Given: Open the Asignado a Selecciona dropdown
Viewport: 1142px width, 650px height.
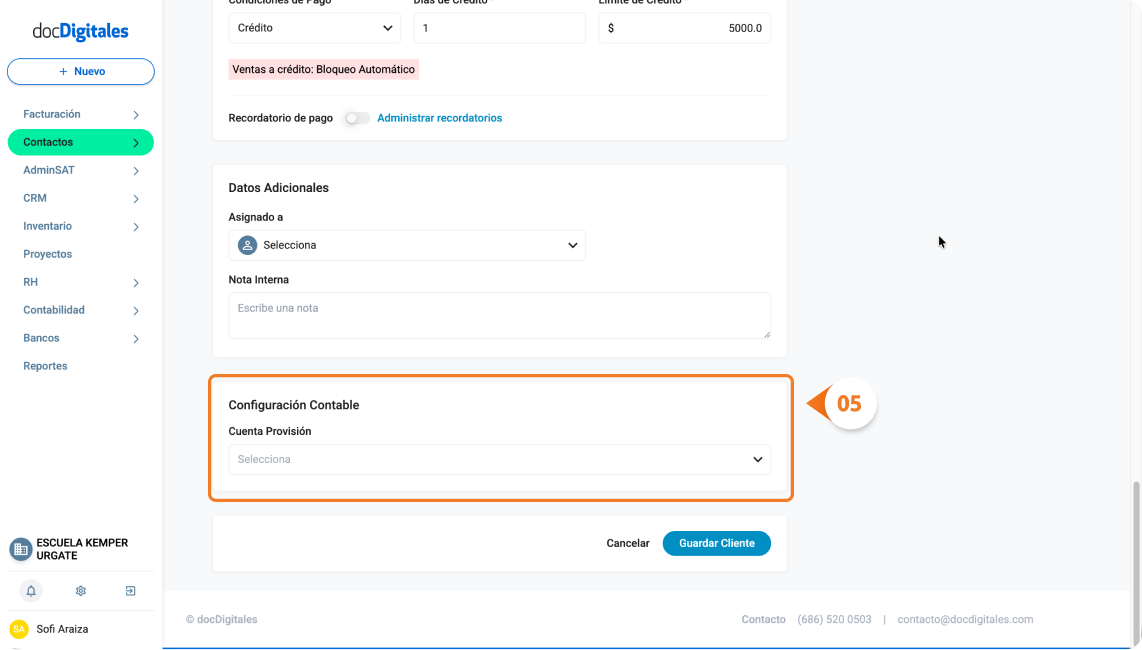Looking at the screenshot, I should click(407, 246).
